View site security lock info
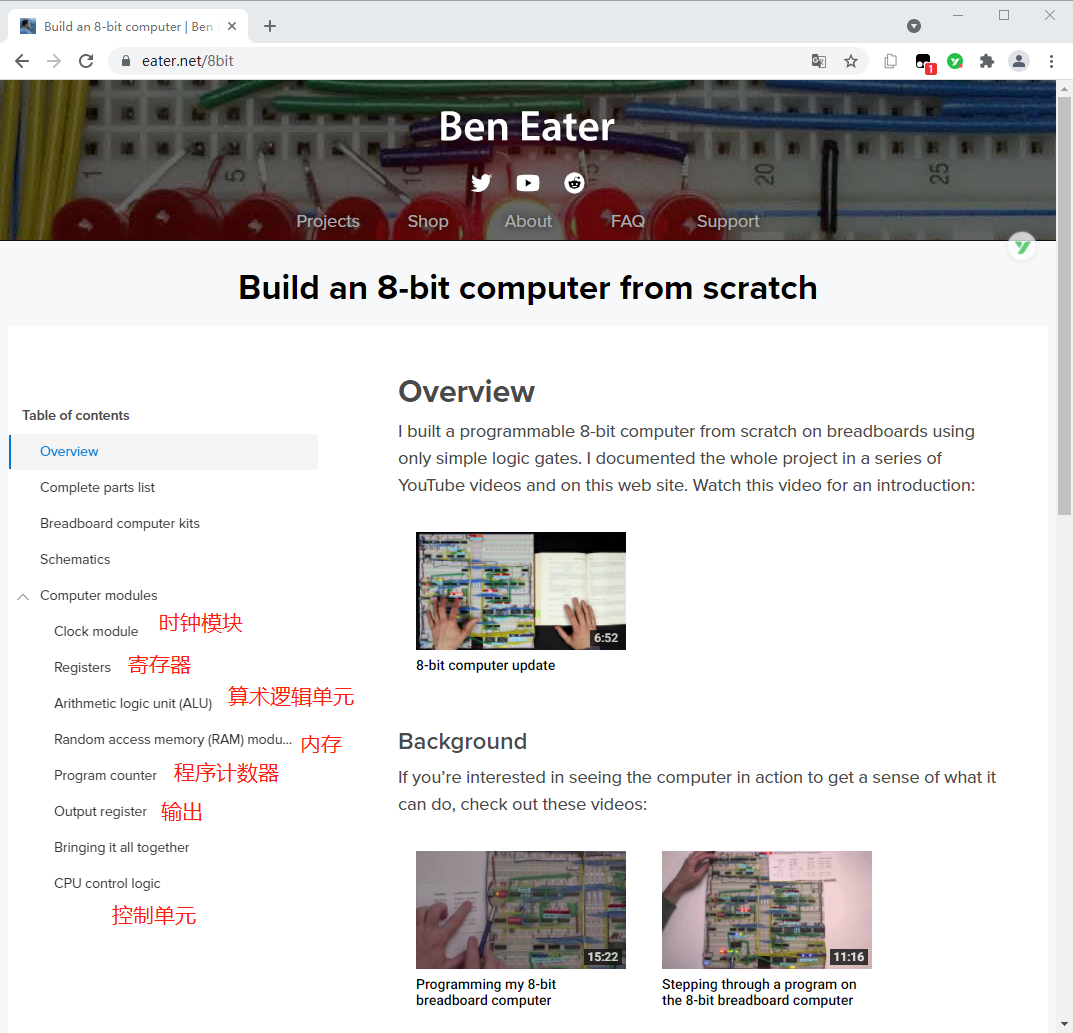Image resolution: width=1073 pixels, height=1033 pixels. 126,61
